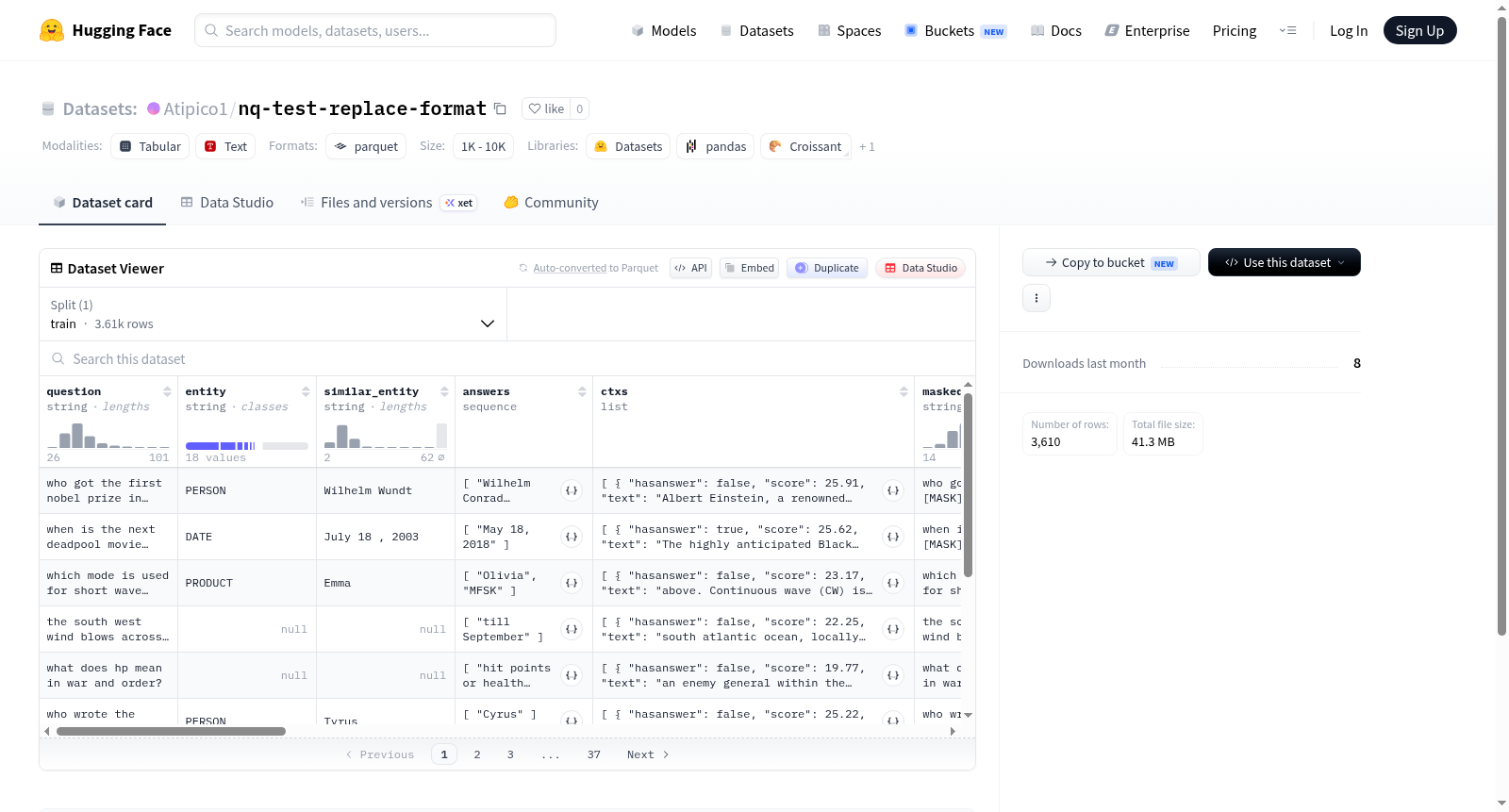Open Buckets in top navigation

click(954, 30)
